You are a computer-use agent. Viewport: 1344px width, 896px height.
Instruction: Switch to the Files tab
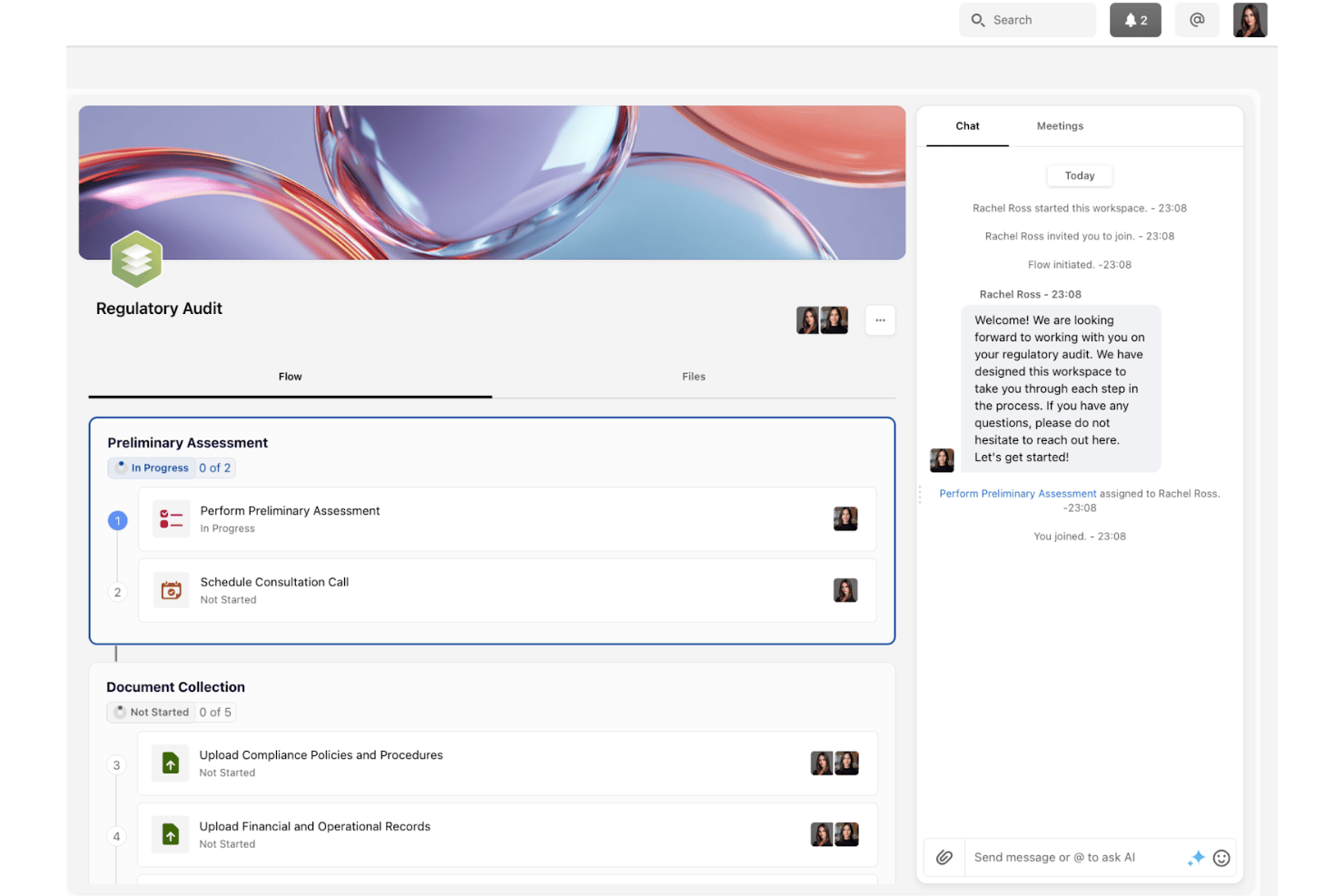tap(694, 377)
